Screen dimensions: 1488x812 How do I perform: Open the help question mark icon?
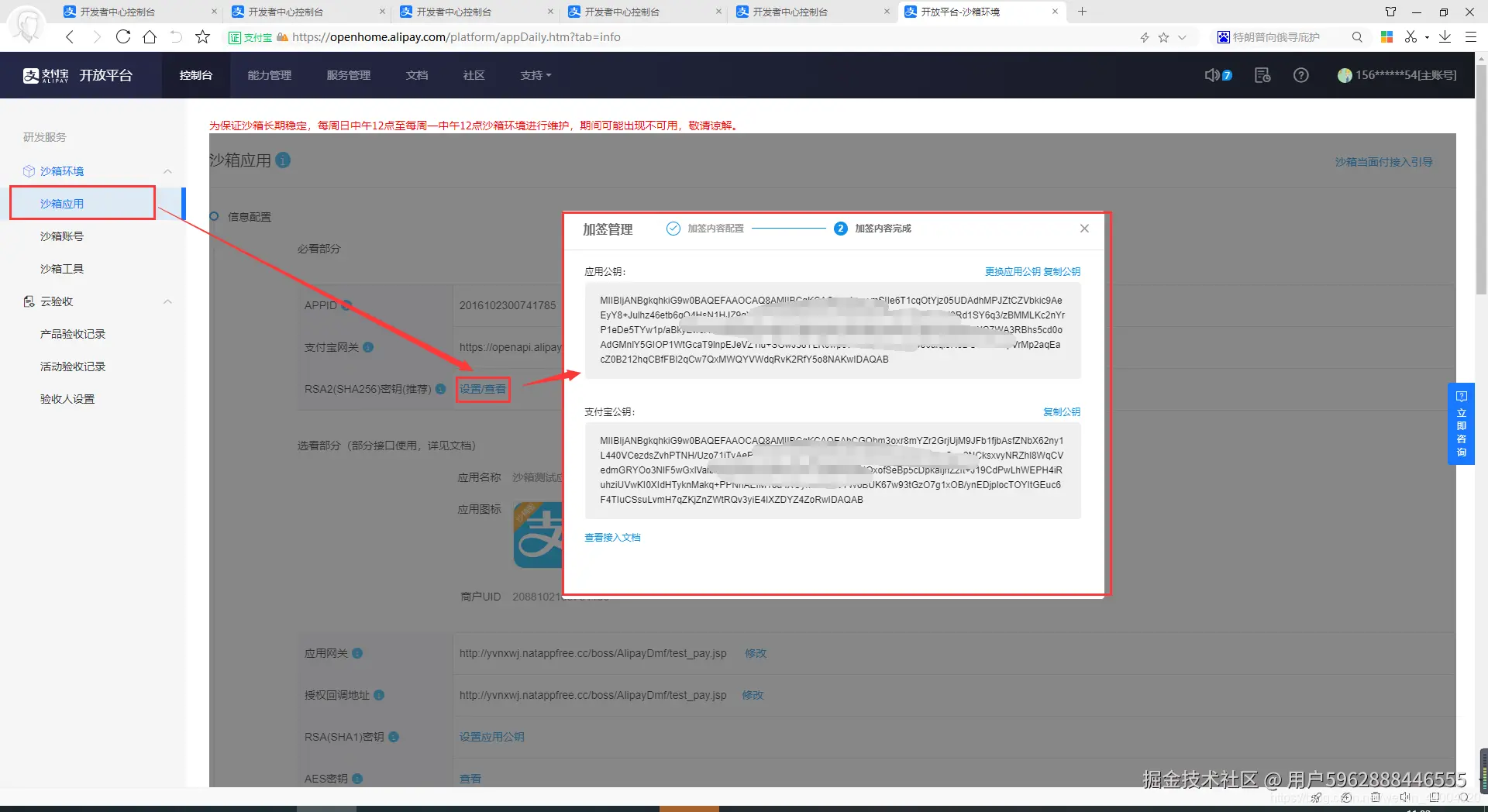click(x=1301, y=75)
